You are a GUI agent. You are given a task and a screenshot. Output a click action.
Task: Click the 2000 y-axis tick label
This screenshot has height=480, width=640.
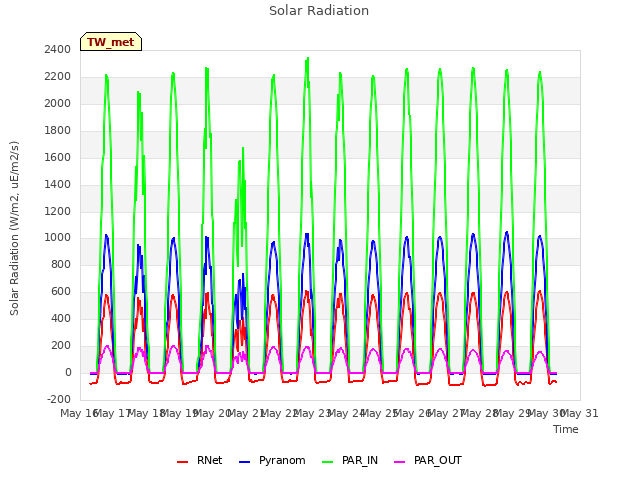[x=58, y=103]
